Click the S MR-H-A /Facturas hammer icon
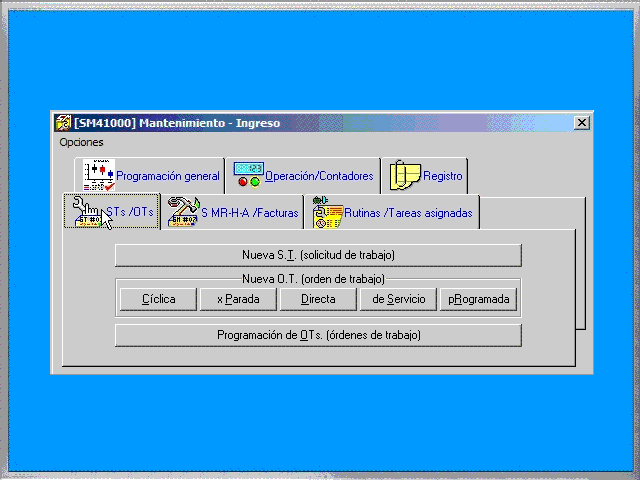 (x=184, y=212)
